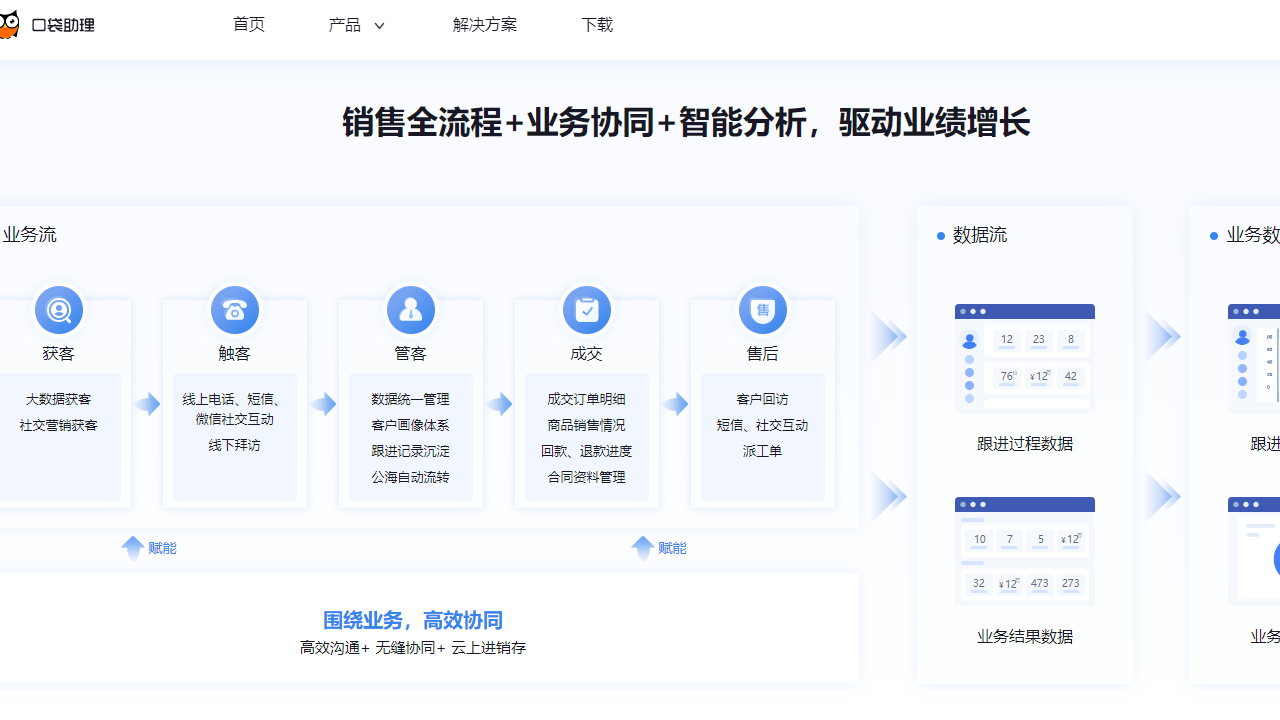
Task: Click the 下载 navigation link
Action: 597,25
